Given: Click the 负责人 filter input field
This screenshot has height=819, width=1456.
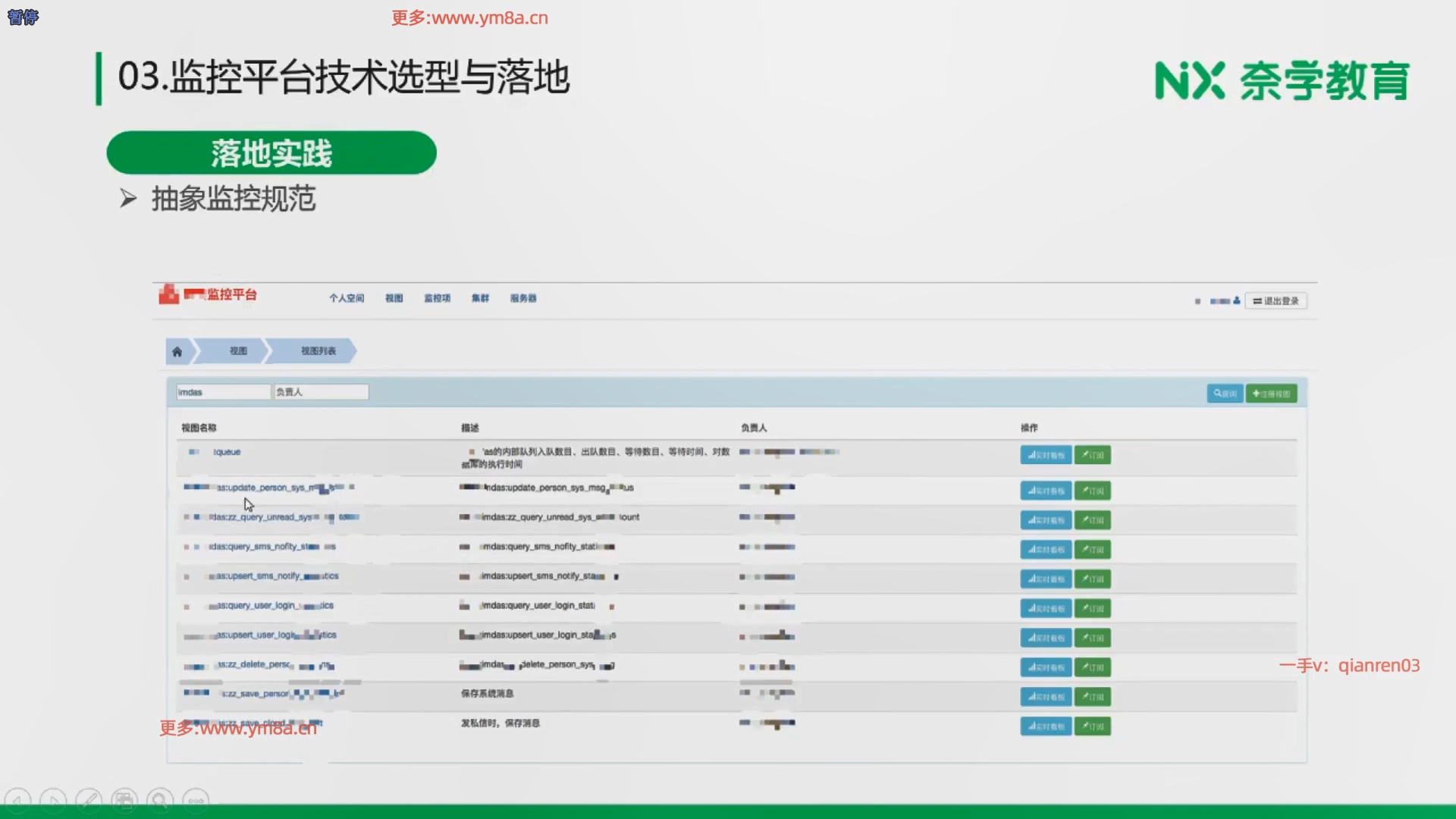Looking at the screenshot, I should tap(321, 392).
